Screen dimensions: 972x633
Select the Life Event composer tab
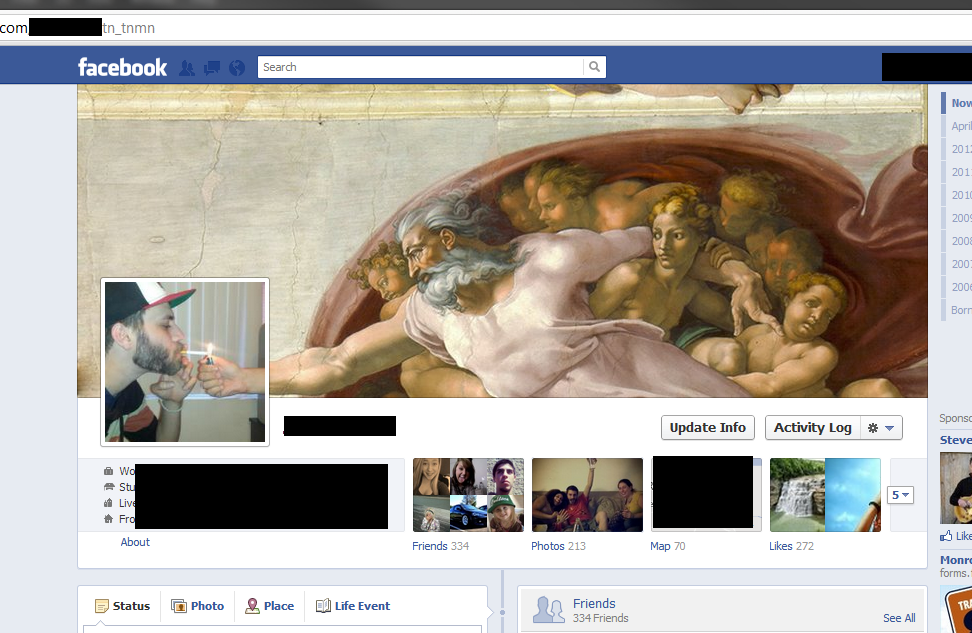pos(353,606)
